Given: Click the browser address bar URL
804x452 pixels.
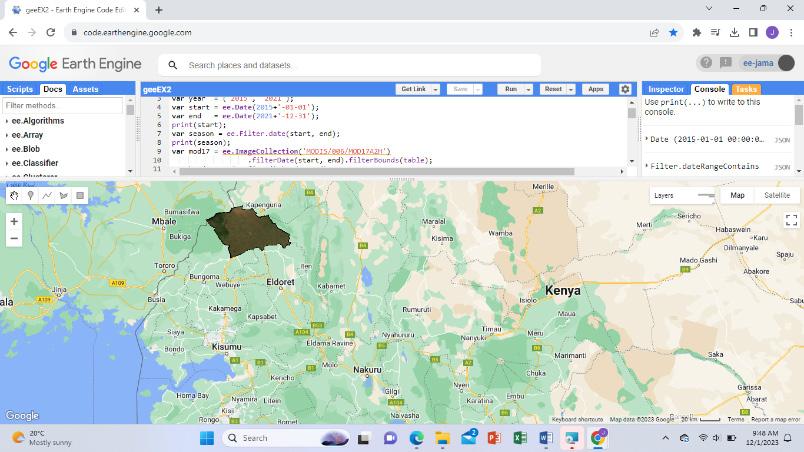Looking at the screenshot, I should coord(137,32).
